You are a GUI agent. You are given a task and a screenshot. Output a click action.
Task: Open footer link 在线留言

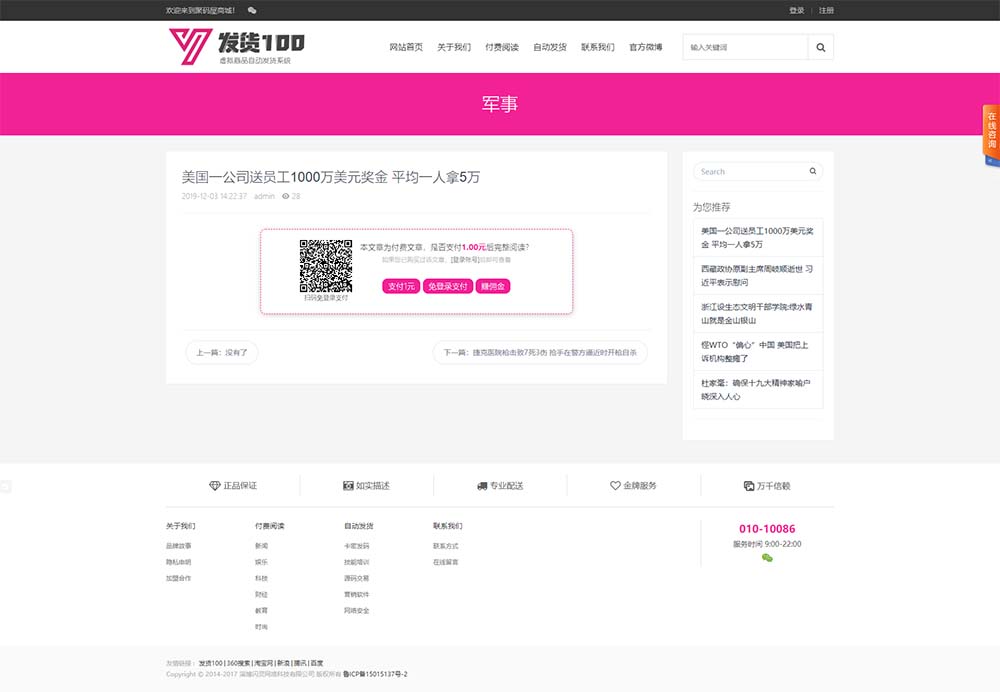coord(446,563)
